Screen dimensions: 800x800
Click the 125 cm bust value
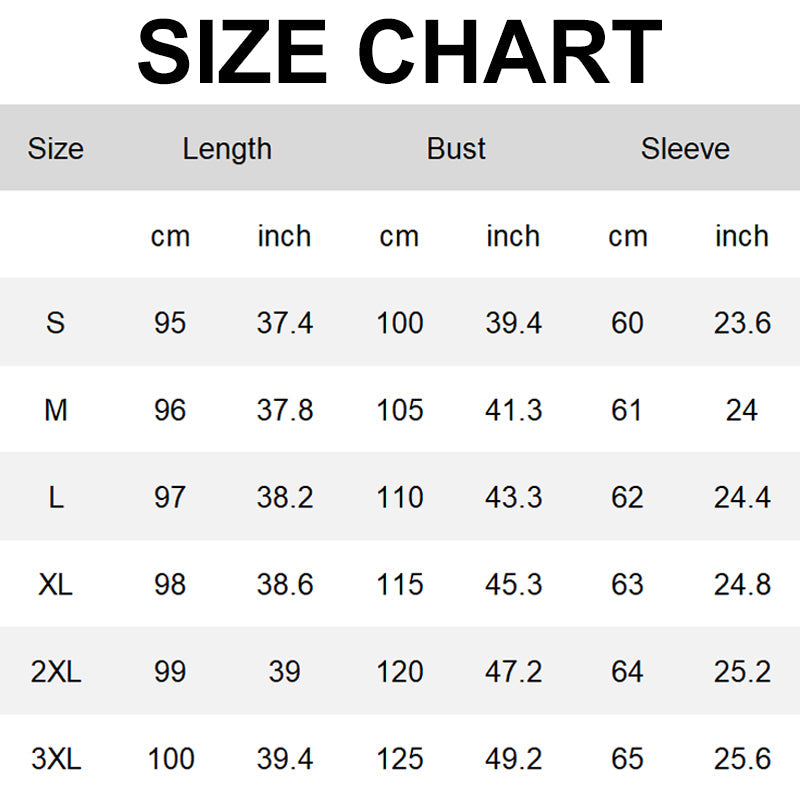pos(400,758)
